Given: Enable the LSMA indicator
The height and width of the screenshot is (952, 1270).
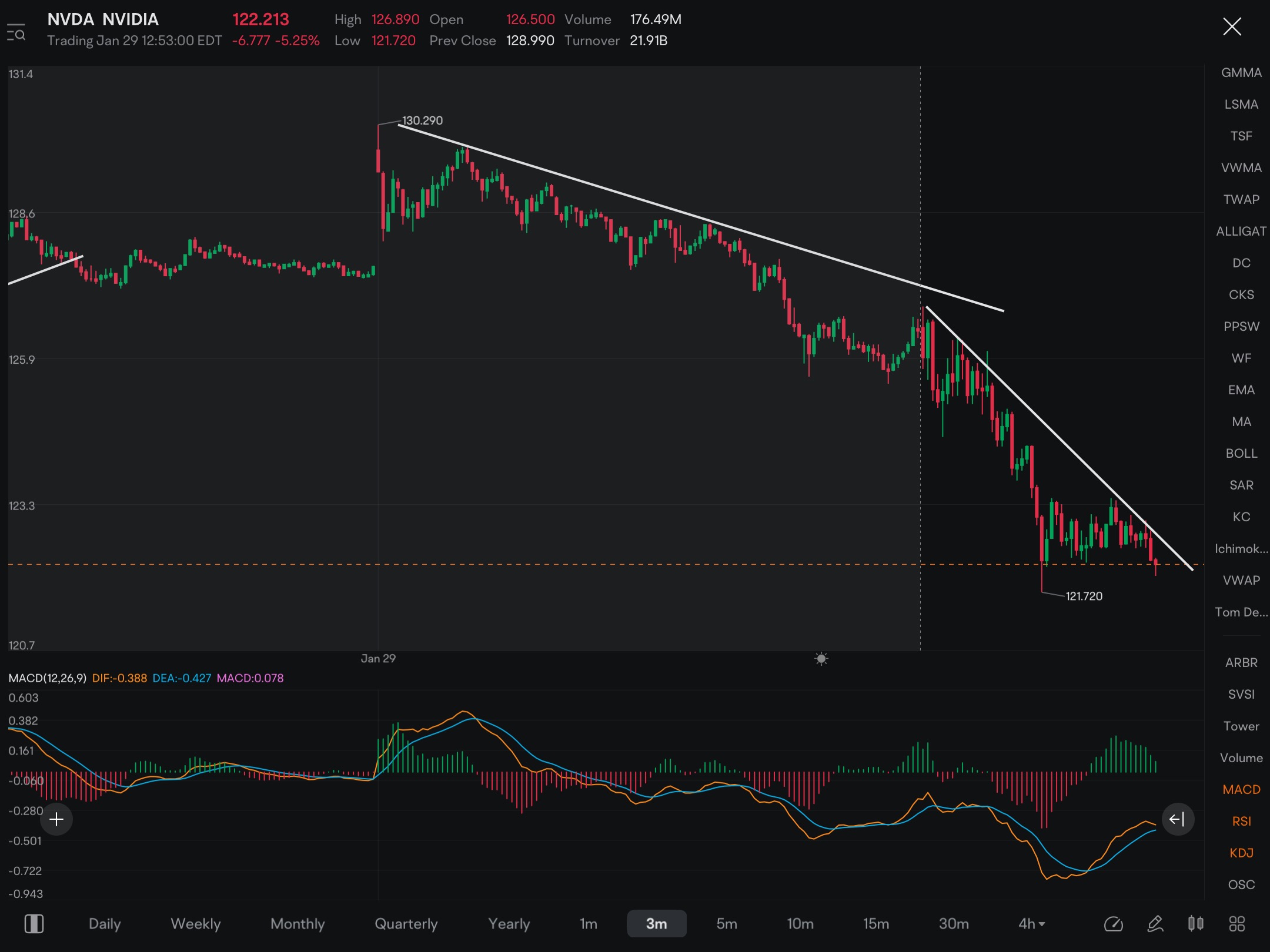Looking at the screenshot, I should [x=1241, y=105].
